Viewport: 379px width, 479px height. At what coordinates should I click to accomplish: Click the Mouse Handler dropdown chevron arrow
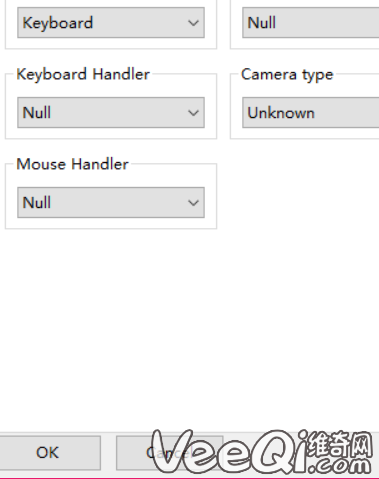[x=193, y=203]
